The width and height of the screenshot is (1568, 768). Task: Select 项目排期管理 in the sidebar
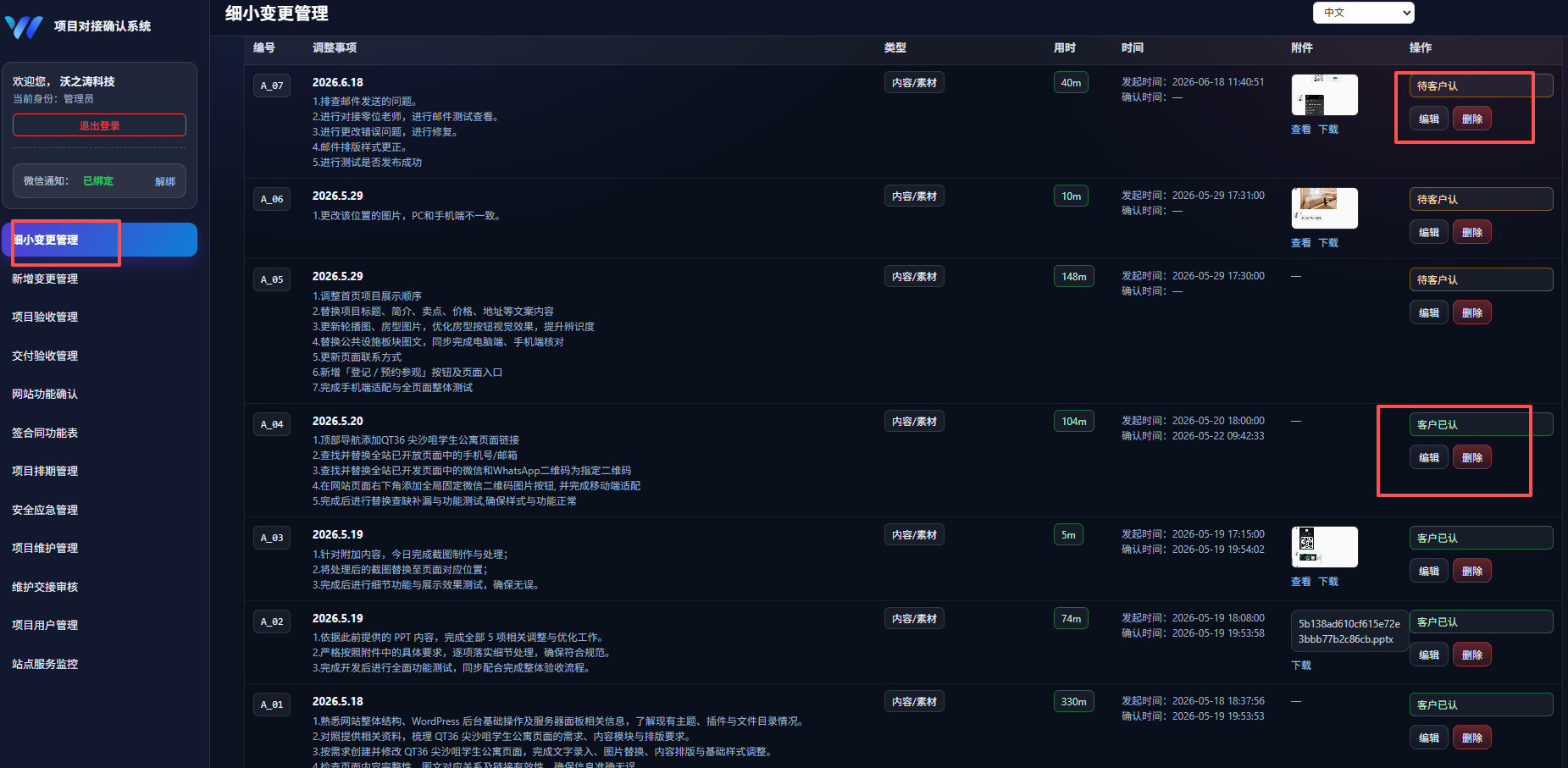[45, 471]
